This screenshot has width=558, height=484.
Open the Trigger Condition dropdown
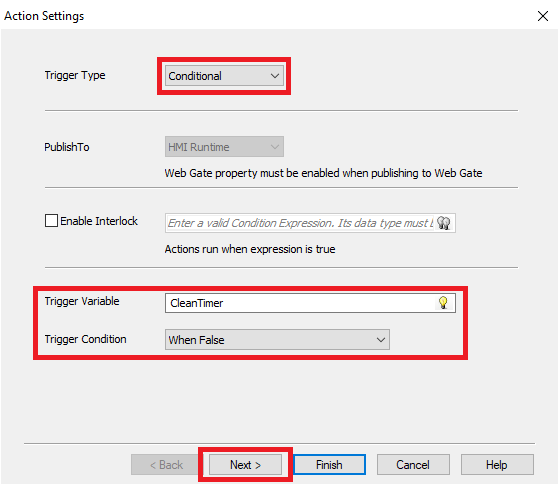pyautogui.click(x=277, y=340)
